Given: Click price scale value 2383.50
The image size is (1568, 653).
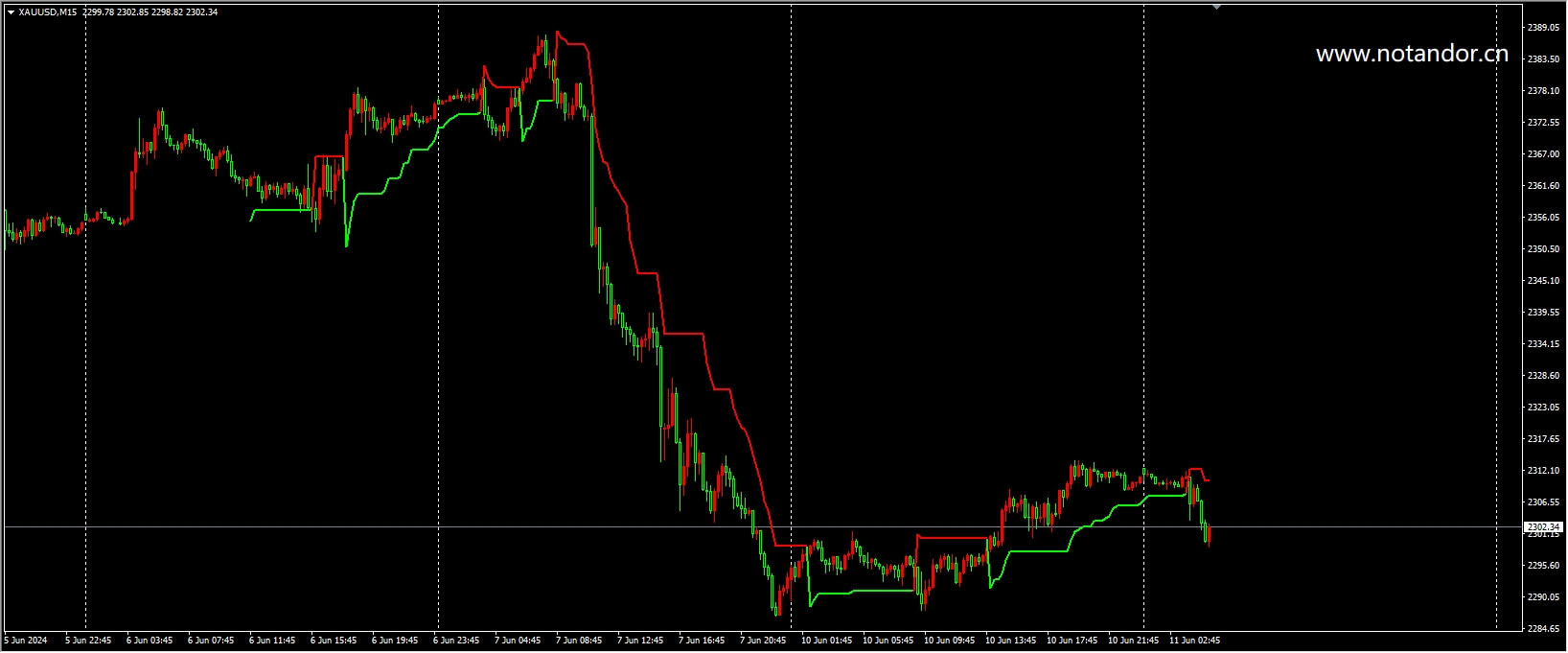Looking at the screenshot, I should pyautogui.click(x=1543, y=59).
